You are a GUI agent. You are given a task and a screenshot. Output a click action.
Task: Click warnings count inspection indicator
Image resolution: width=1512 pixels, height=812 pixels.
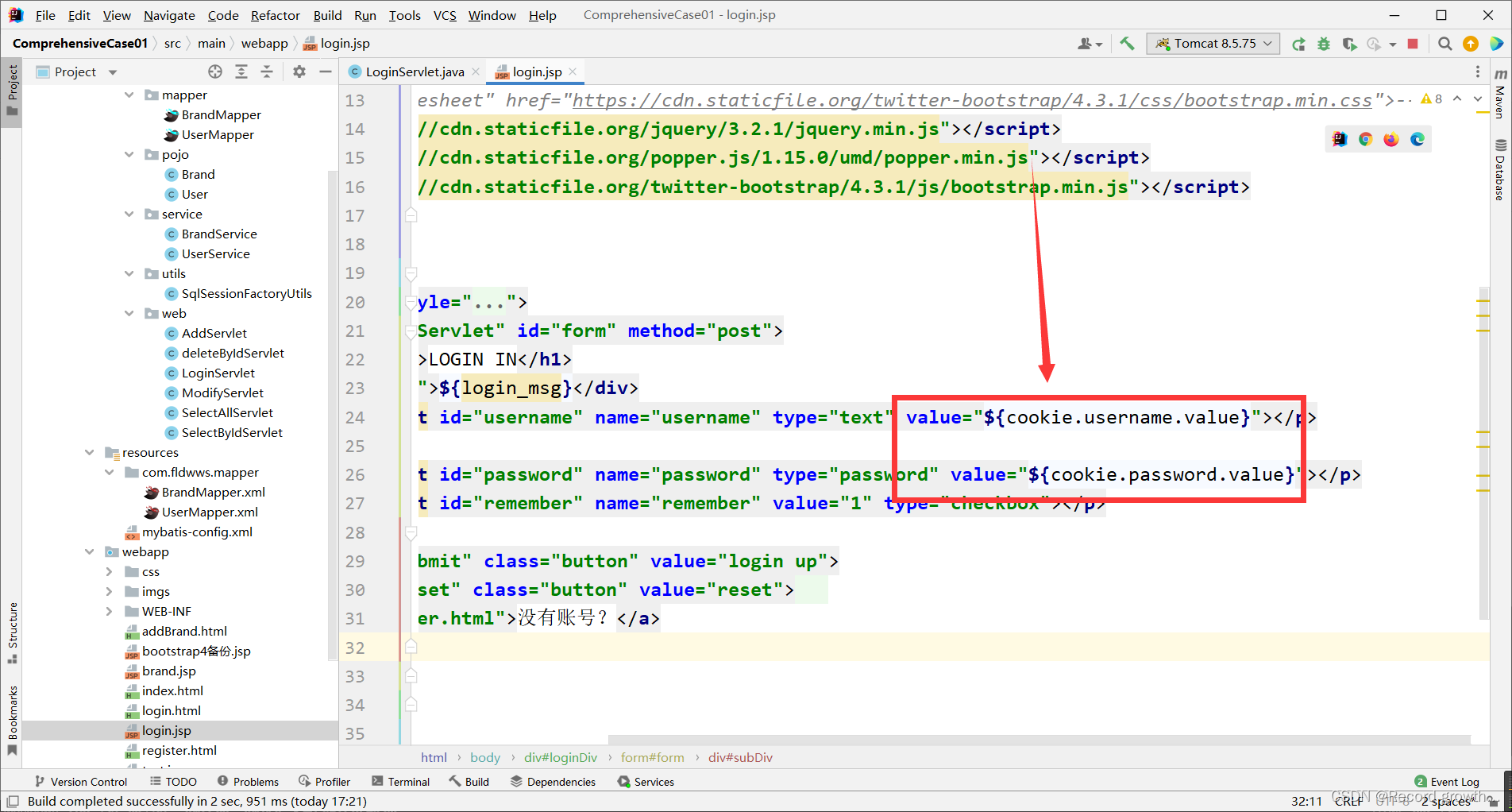click(x=1432, y=99)
